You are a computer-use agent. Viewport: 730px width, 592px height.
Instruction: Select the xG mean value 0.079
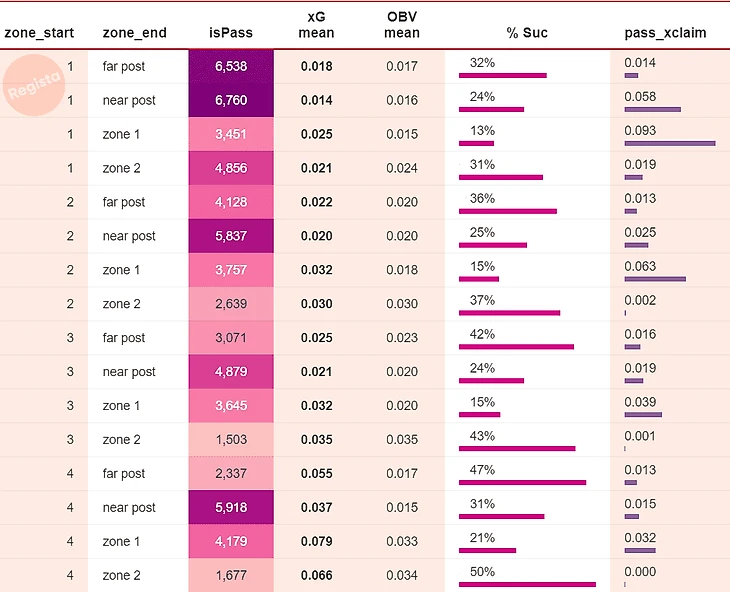(317, 542)
